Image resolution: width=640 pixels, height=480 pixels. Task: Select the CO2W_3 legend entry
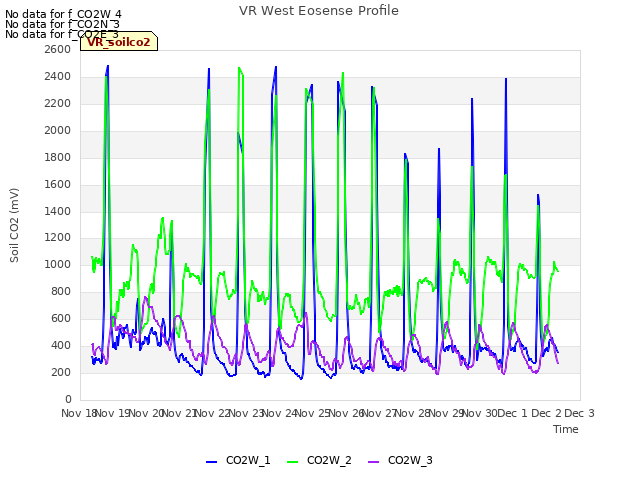point(400,460)
